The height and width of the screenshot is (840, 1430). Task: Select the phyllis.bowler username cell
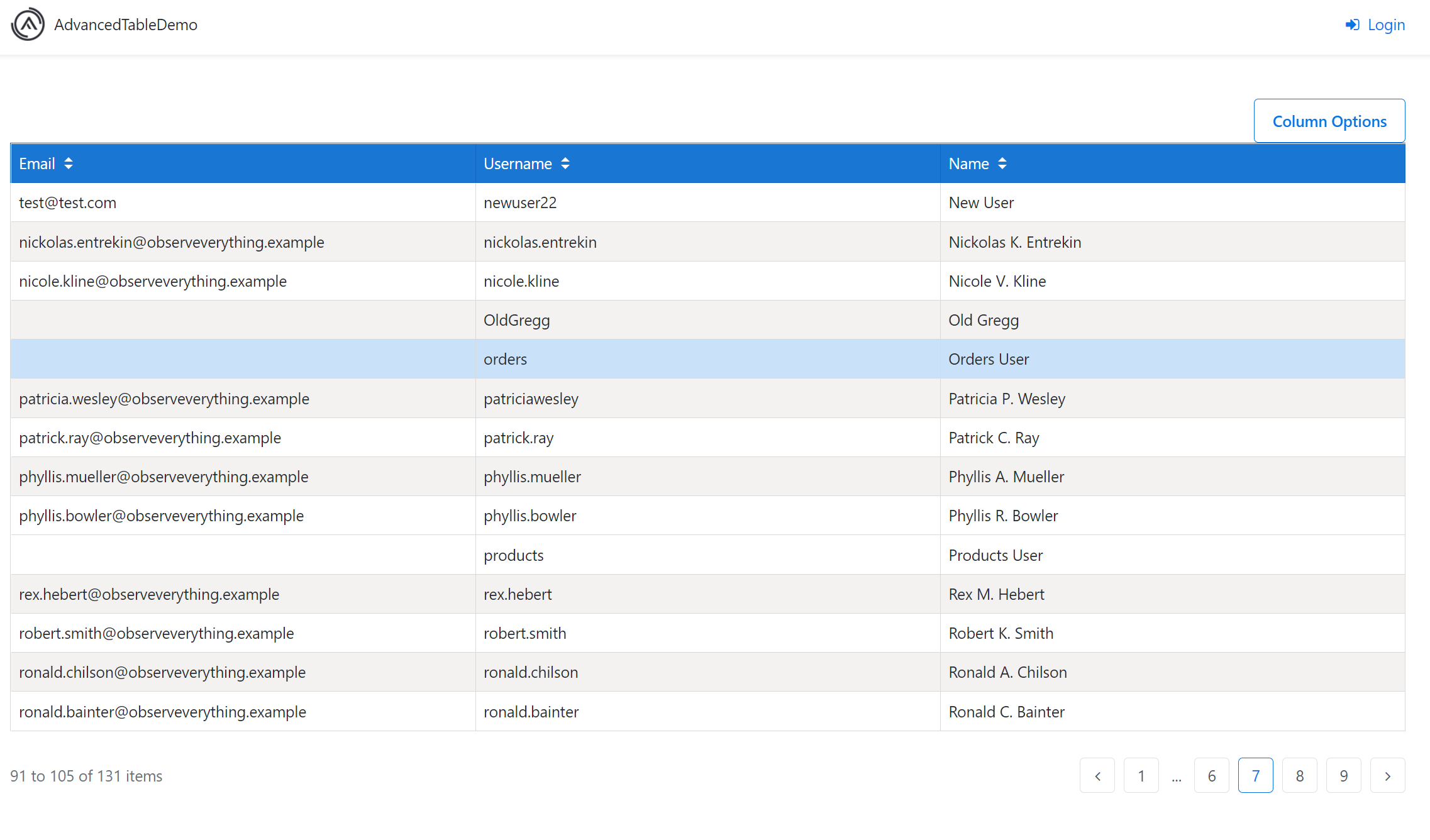[707, 516]
